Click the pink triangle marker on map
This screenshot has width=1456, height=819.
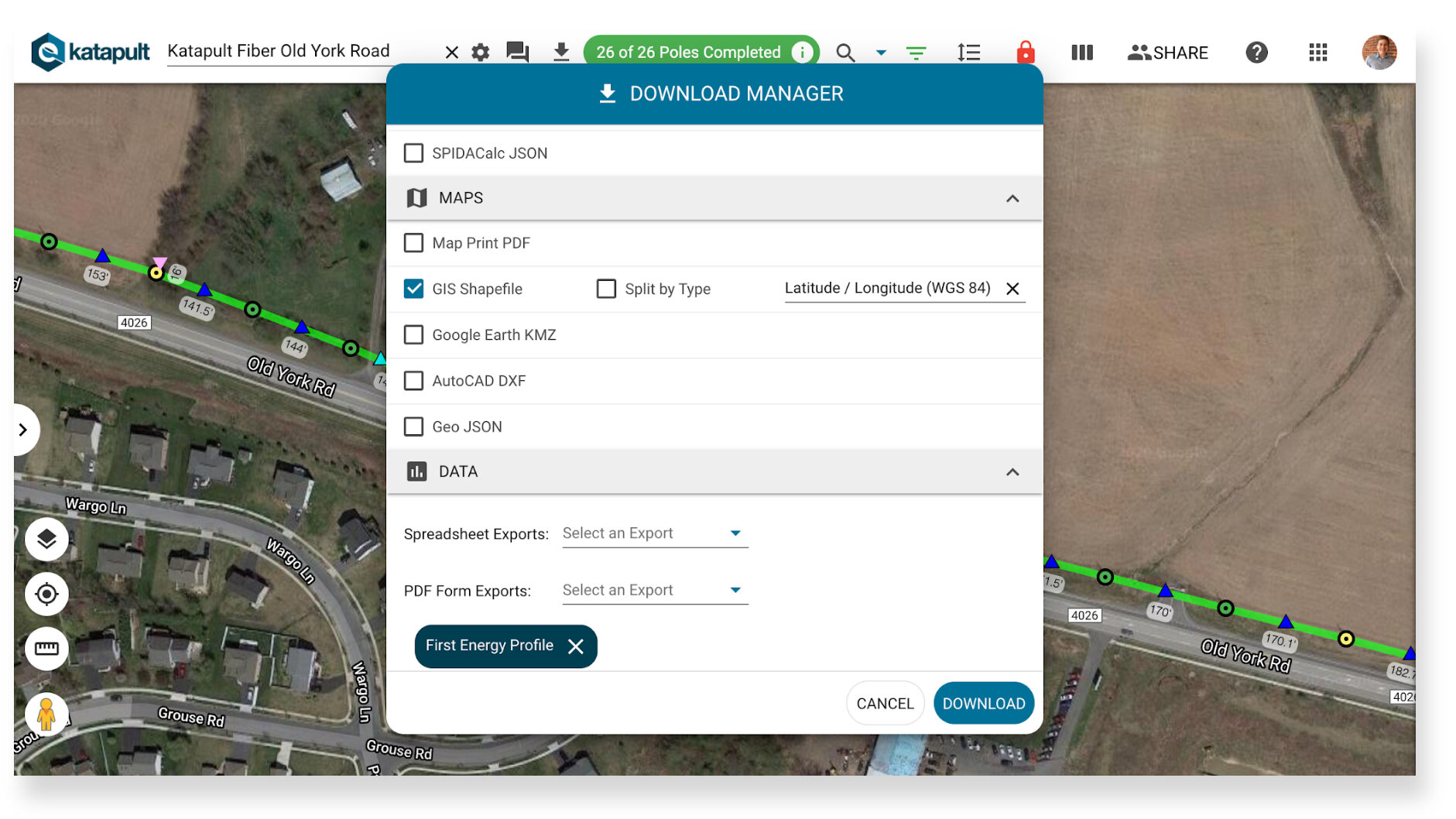pos(159,262)
